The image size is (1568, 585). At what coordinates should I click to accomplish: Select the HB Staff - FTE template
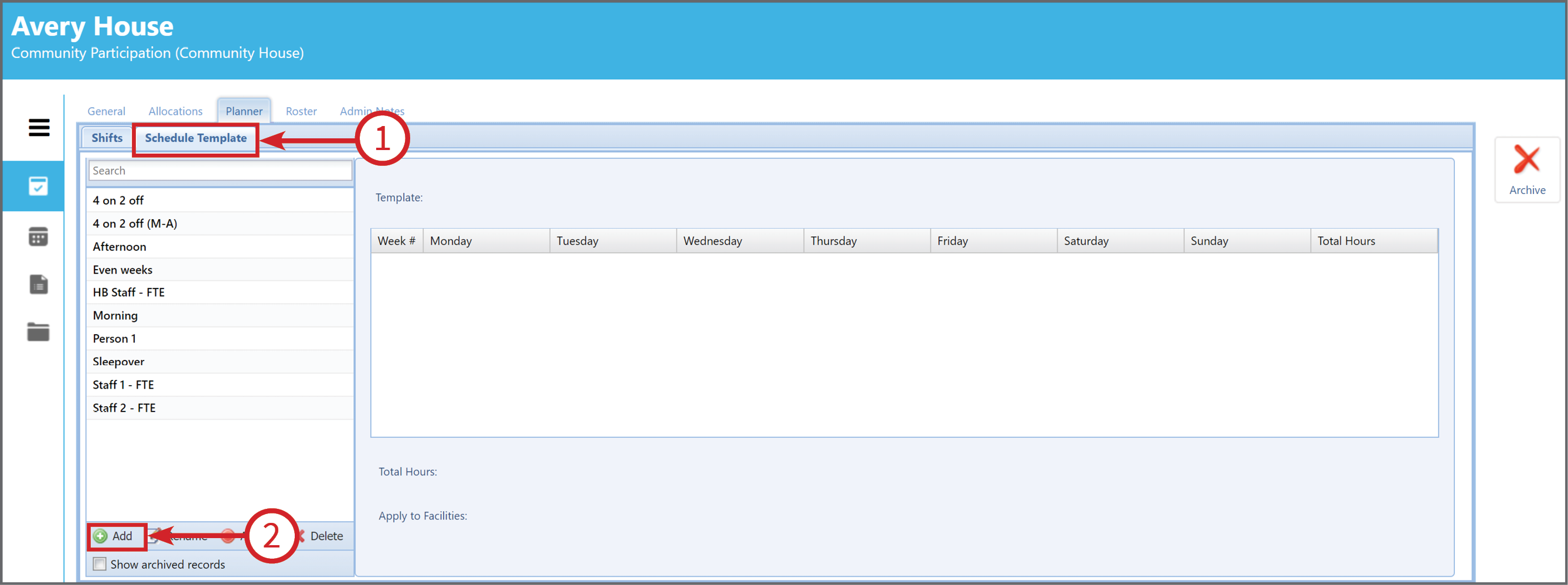pos(220,292)
